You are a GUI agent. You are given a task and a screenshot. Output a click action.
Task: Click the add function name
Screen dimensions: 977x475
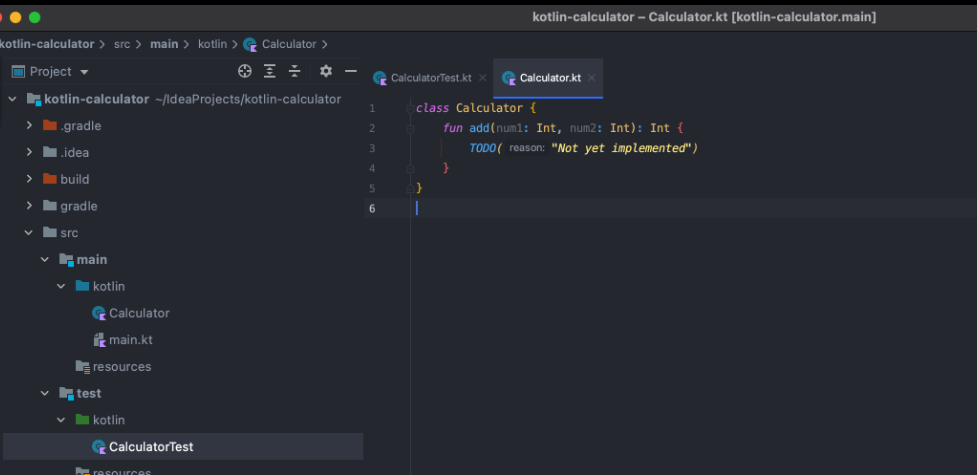(479, 128)
